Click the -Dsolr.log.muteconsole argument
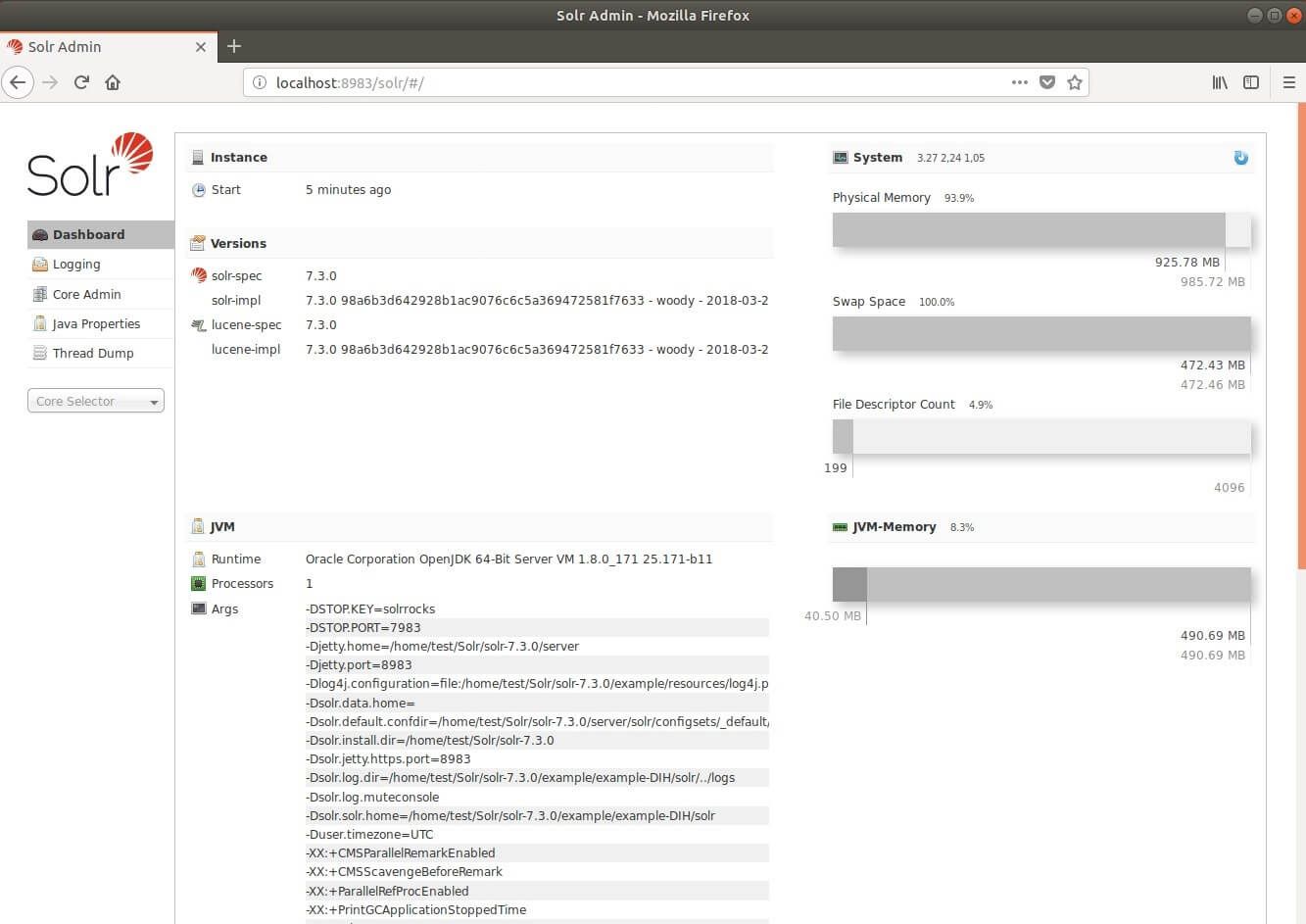Screen dimensions: 1306x924 point(372,797)
